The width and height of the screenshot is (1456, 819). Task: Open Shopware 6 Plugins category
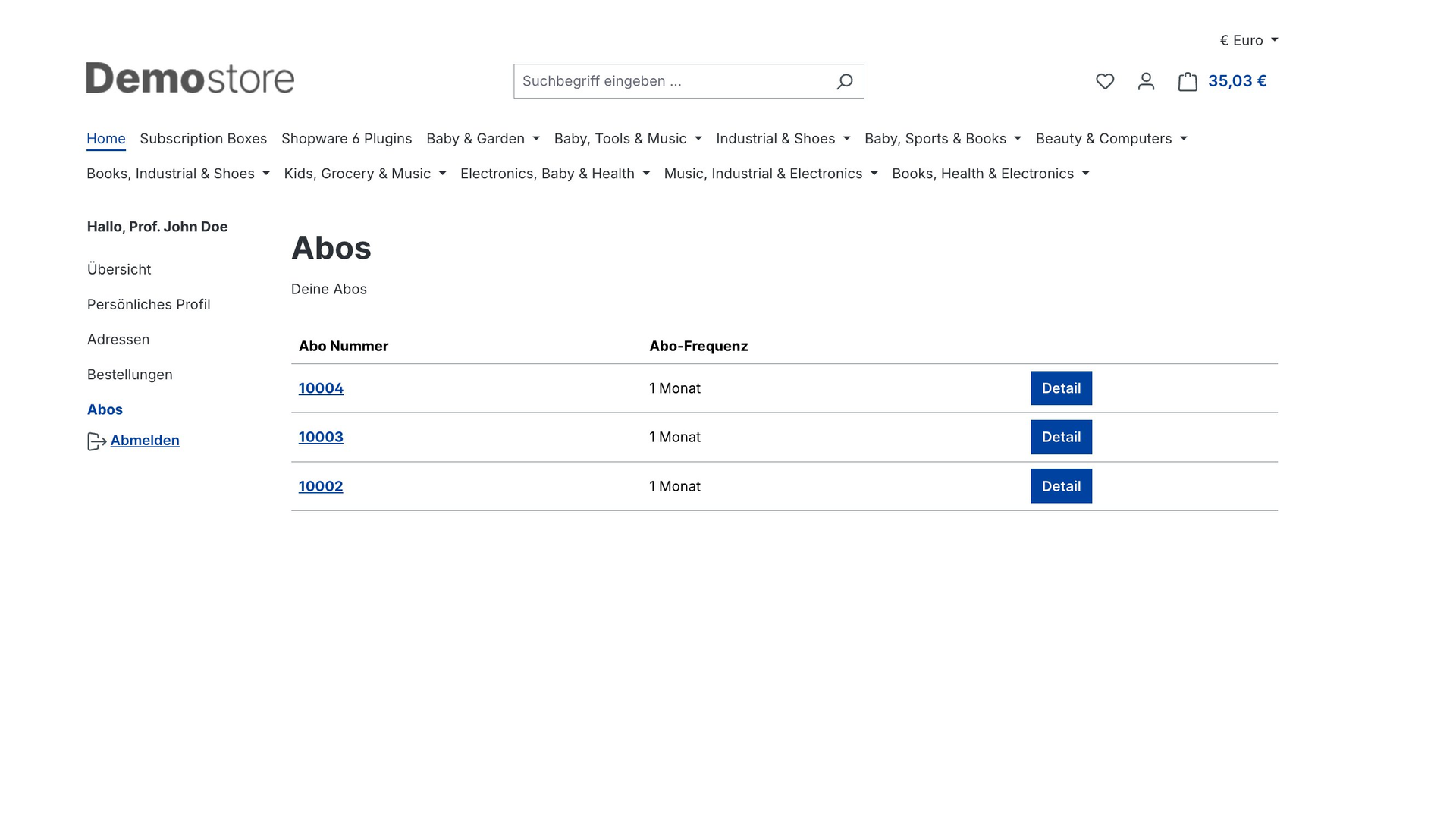tap(347, 139)
